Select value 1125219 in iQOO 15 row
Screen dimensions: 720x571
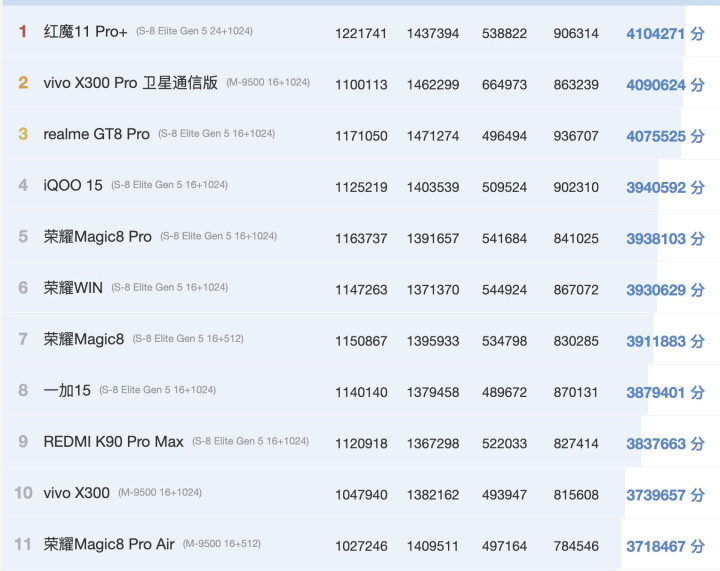tap(361, 187)
